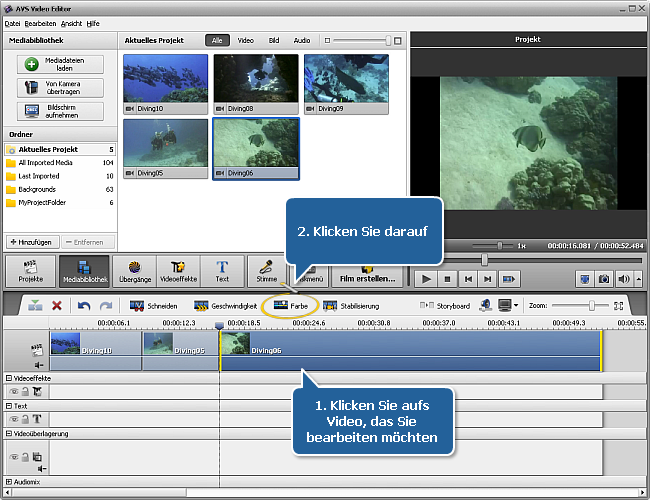Collapse the Videoüberlagerung track group

tap(9, 434)
